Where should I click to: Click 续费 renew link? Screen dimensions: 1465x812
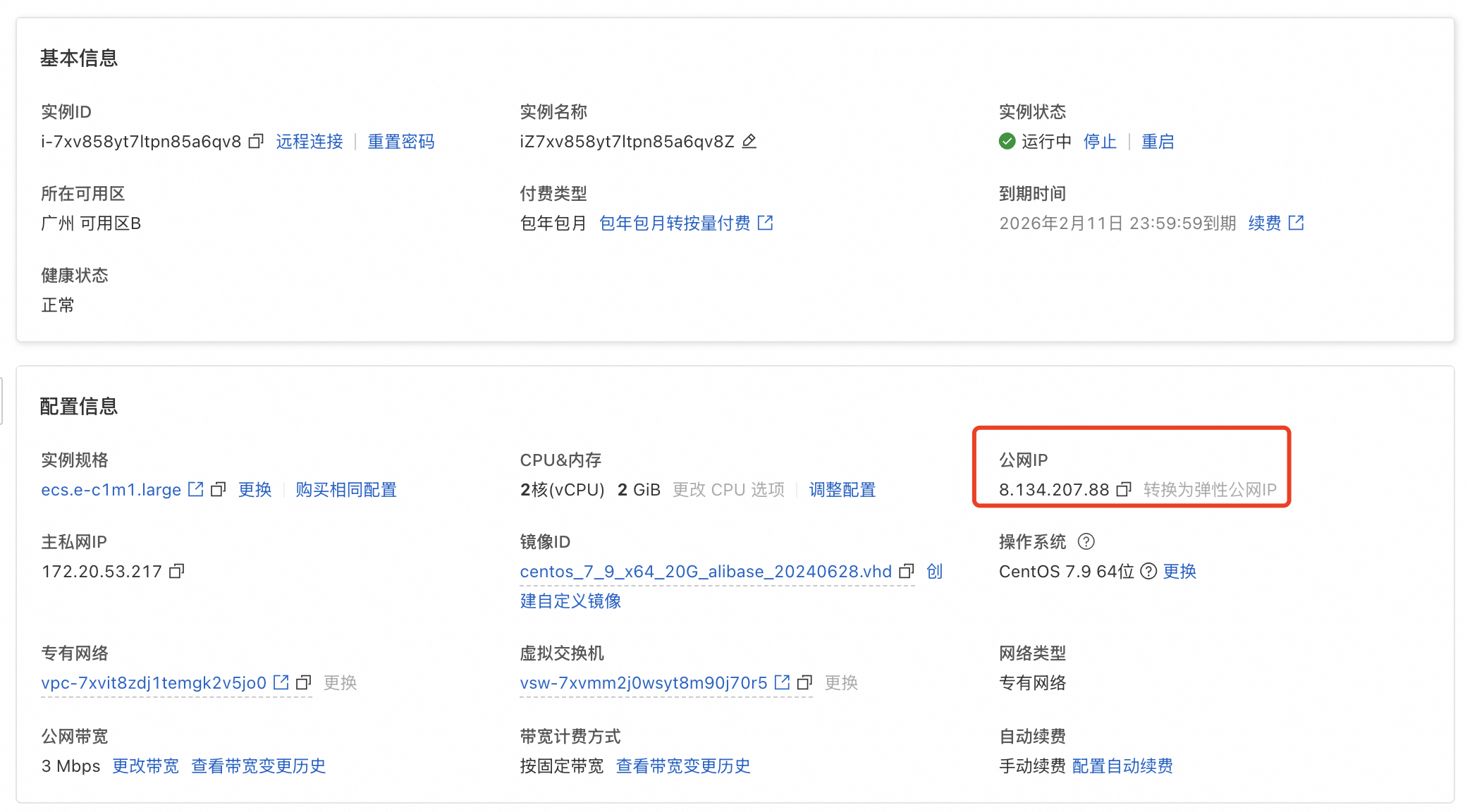(x=1264, y=223)
